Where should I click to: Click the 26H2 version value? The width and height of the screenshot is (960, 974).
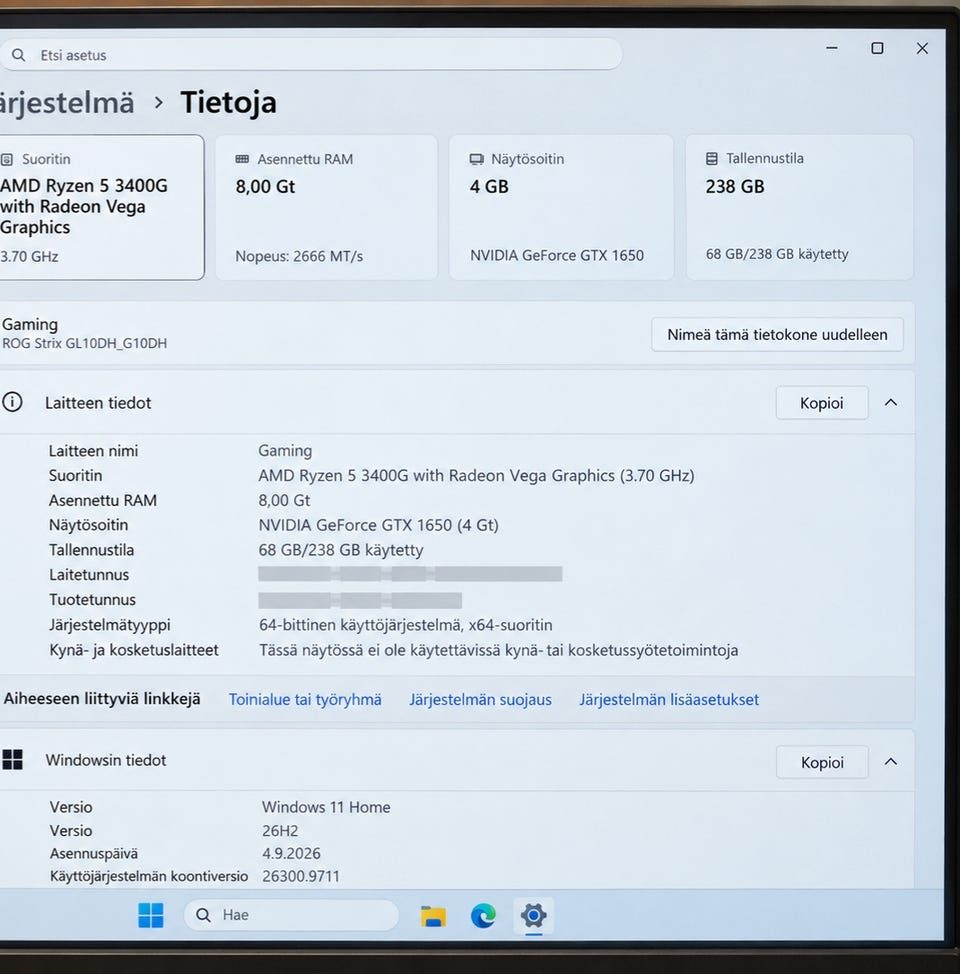pos(280,831)
